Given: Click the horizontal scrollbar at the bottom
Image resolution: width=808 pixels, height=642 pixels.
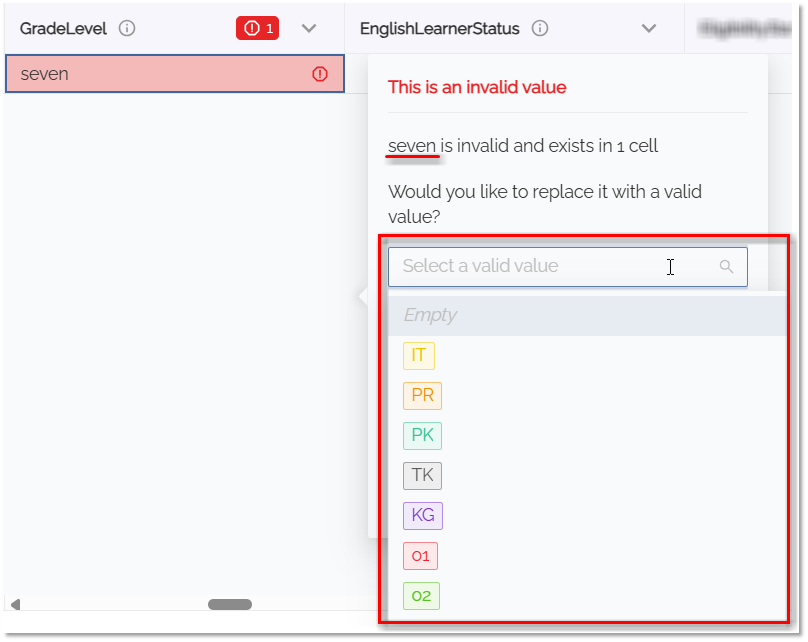Looking at the screenshot, I should click(x=230, y=604).
